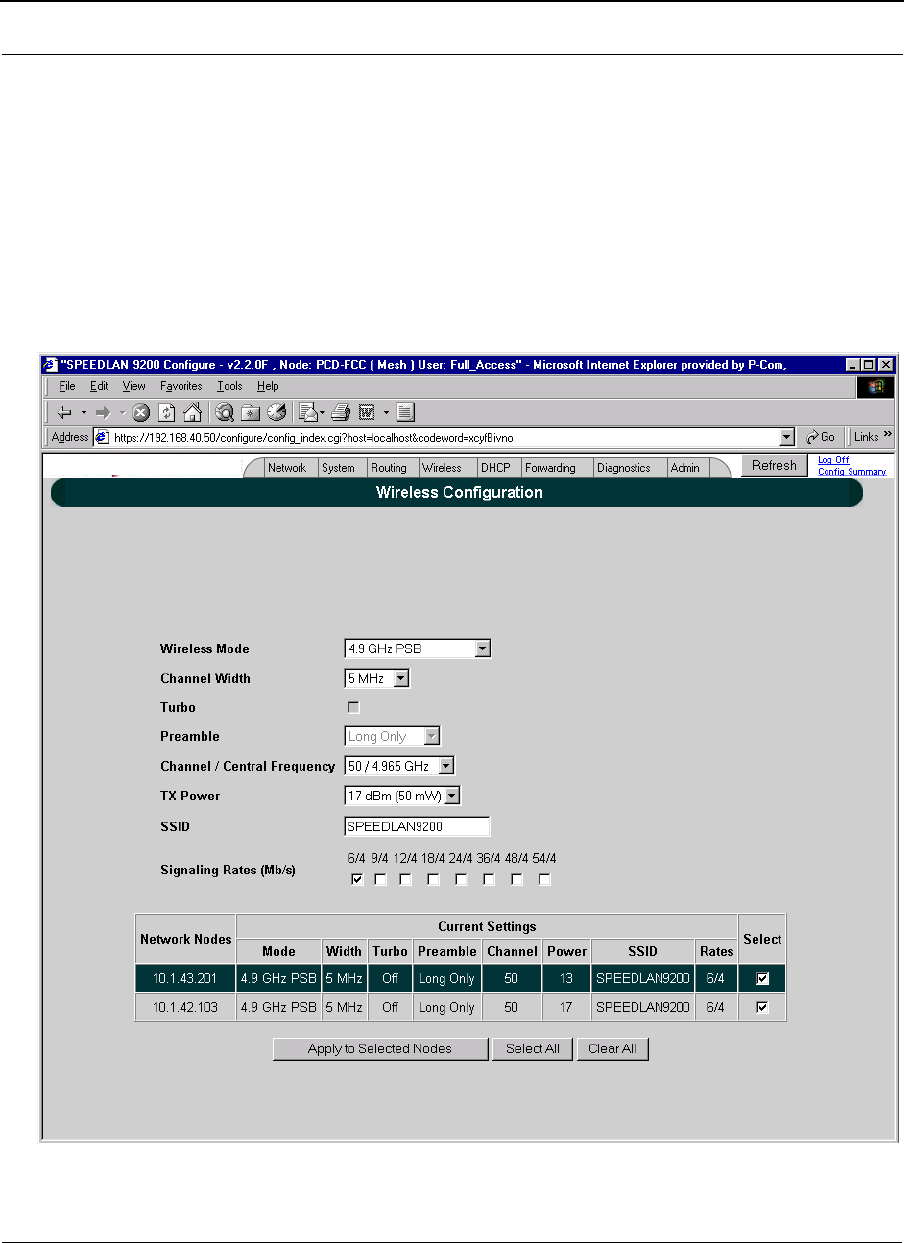Print the page with the printer icon
The image size is (904, 1243).
point(340,412)
